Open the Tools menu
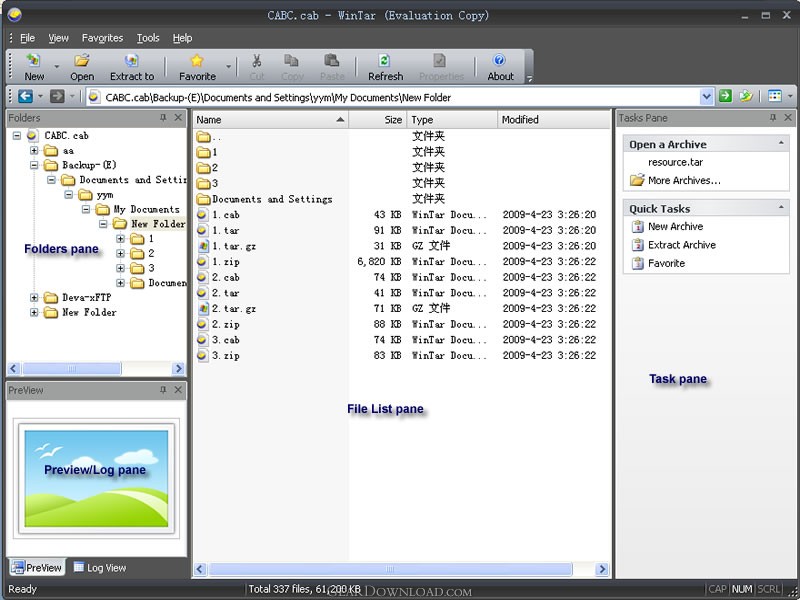 (148, 38)
